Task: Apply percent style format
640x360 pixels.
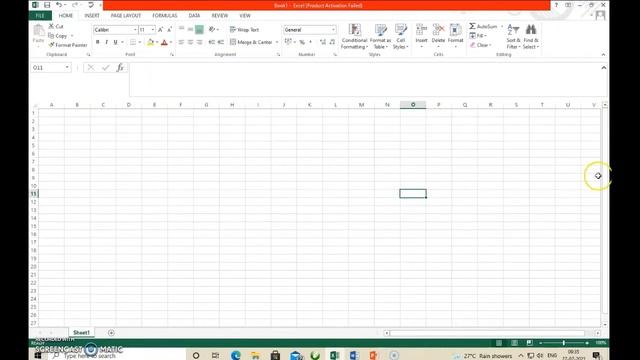Action: (302, 42)
